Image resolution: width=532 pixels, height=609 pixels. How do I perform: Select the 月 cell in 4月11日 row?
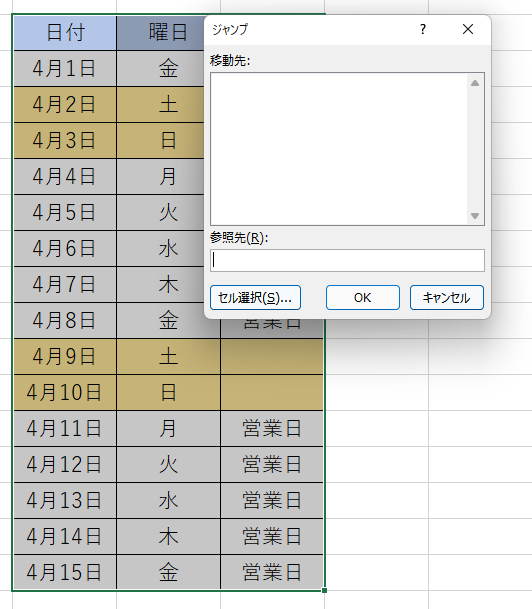(x=168, y=428)
